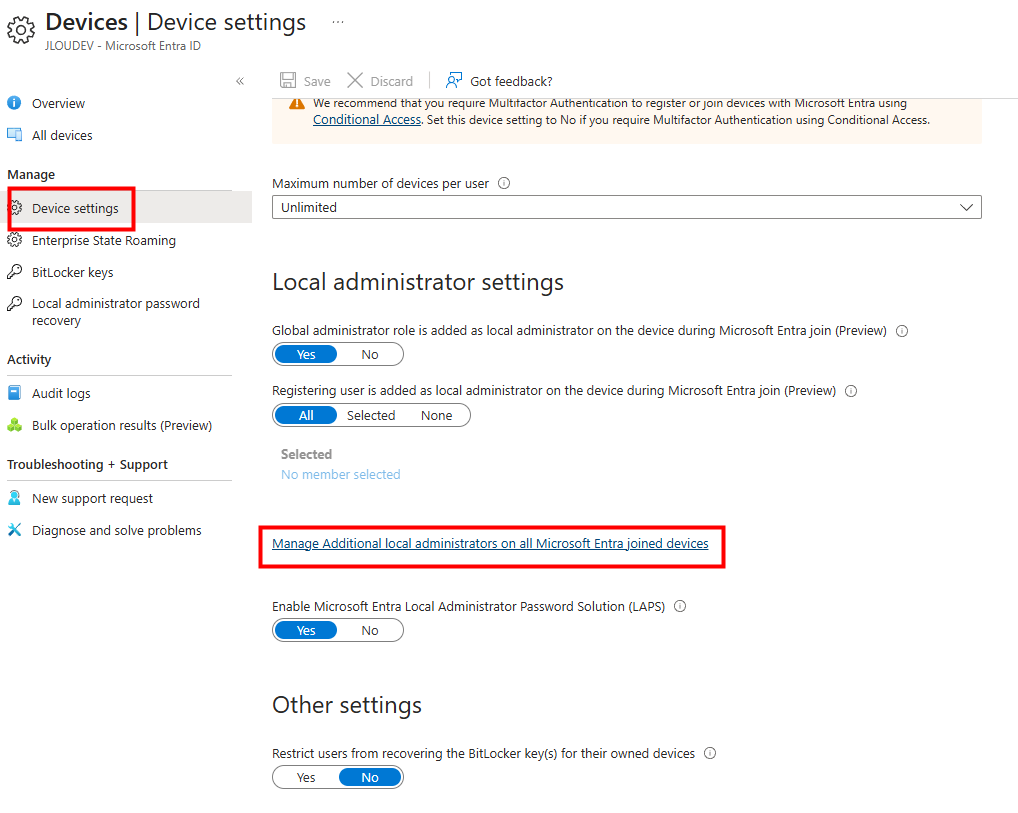The image size is (1018, 813).
Task: Click the New support request person icon
Action: 14,498
